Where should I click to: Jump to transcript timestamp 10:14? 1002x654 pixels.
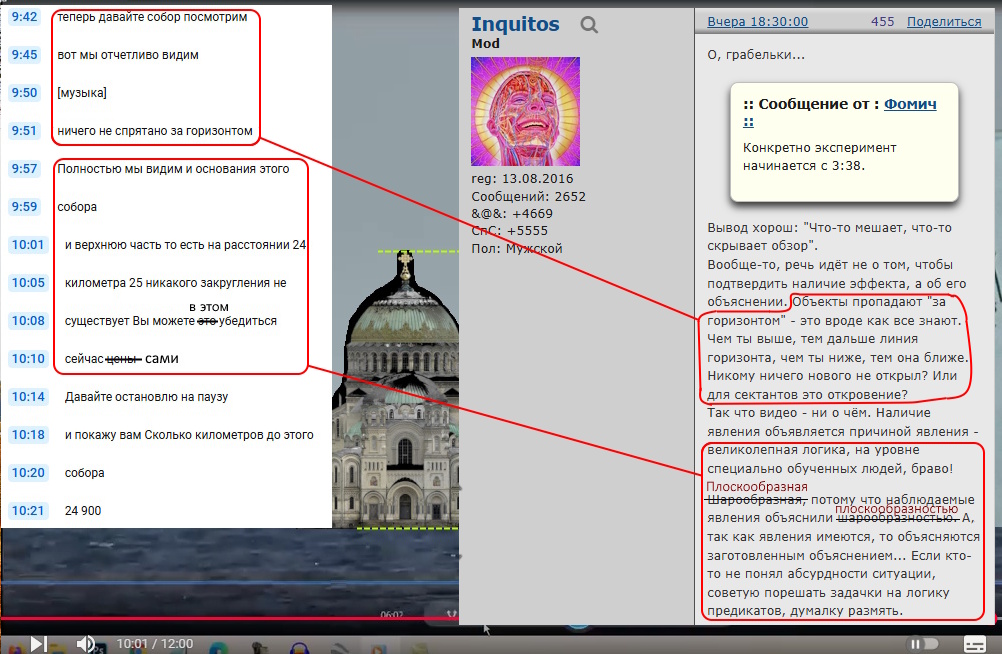(x=28, y=397)
